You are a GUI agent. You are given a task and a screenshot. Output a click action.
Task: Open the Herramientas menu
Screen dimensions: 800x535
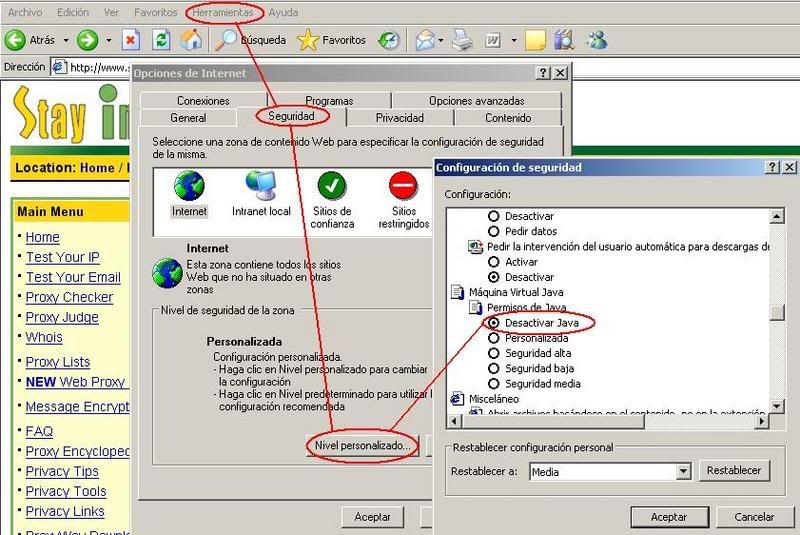point(222,13)
